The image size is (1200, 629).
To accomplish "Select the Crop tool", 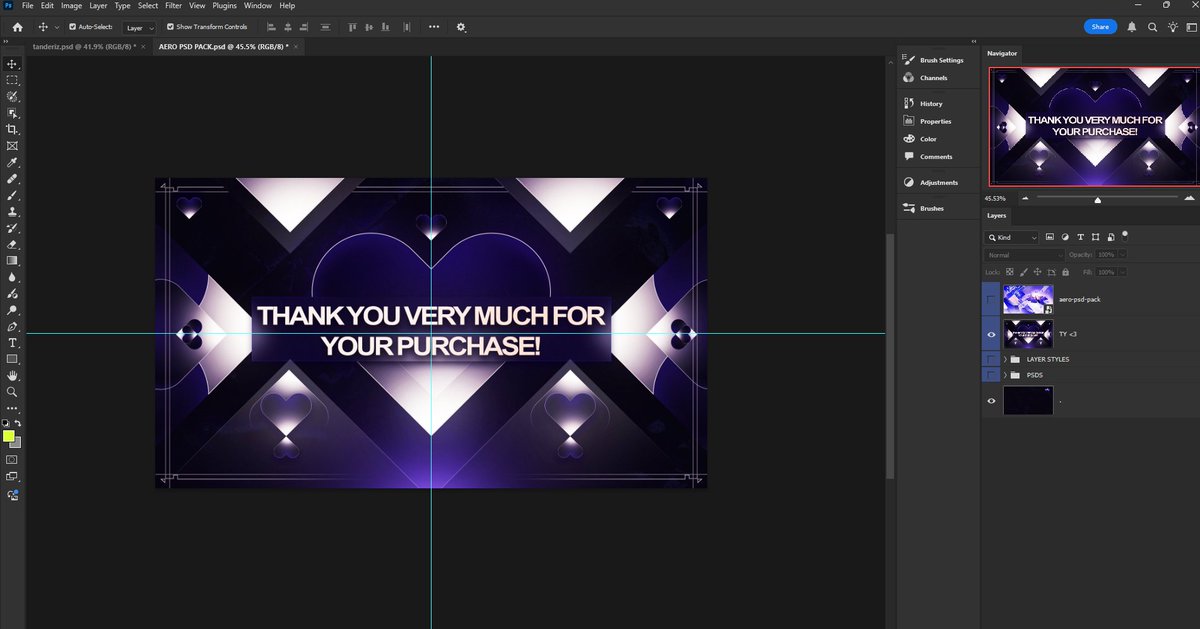I will click(x=12, y=128).
